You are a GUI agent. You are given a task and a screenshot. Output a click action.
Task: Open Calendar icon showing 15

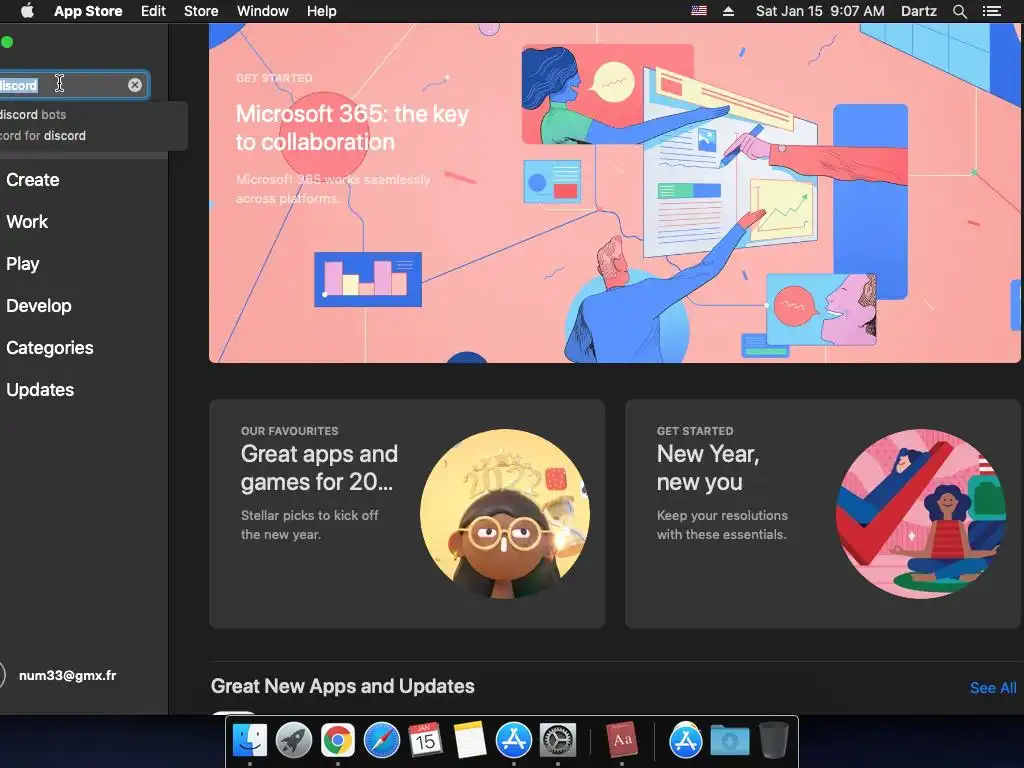coord(426,740)
